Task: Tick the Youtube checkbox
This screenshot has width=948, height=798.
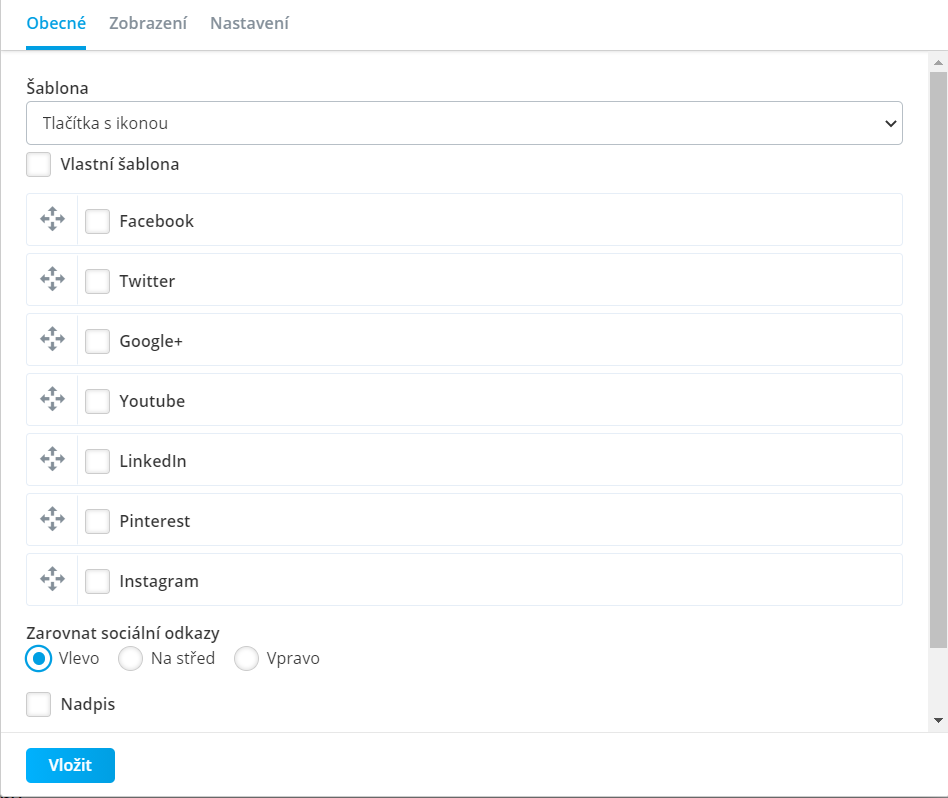Action: point(97,401)
